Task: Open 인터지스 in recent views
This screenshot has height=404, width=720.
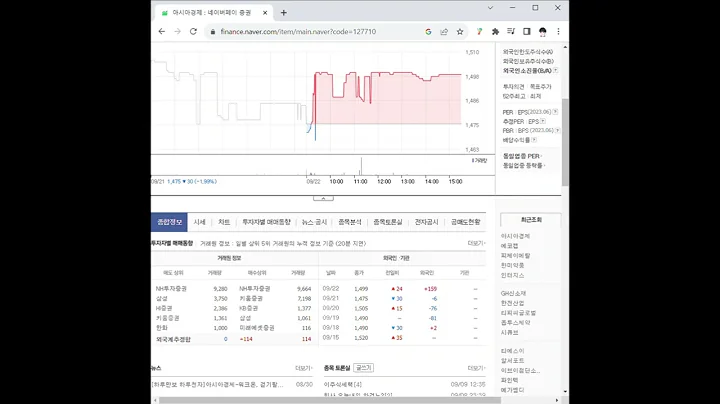Action: coord(512,275)
